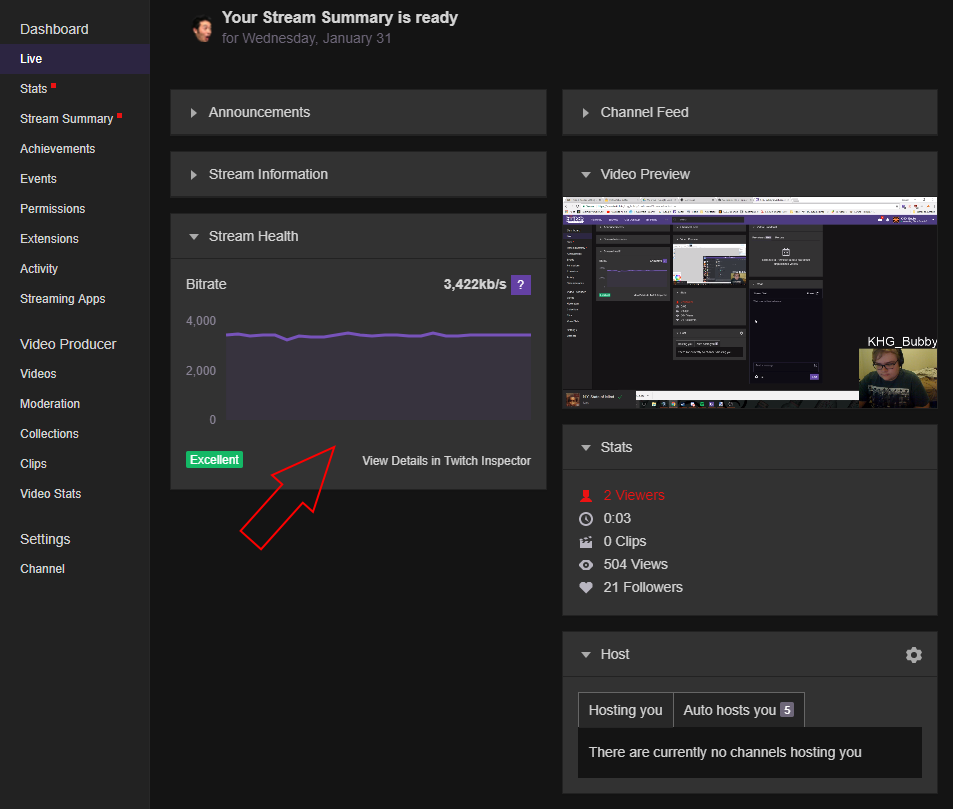Open Collections in the sidebar
The image size is (953, 809).
49,434
